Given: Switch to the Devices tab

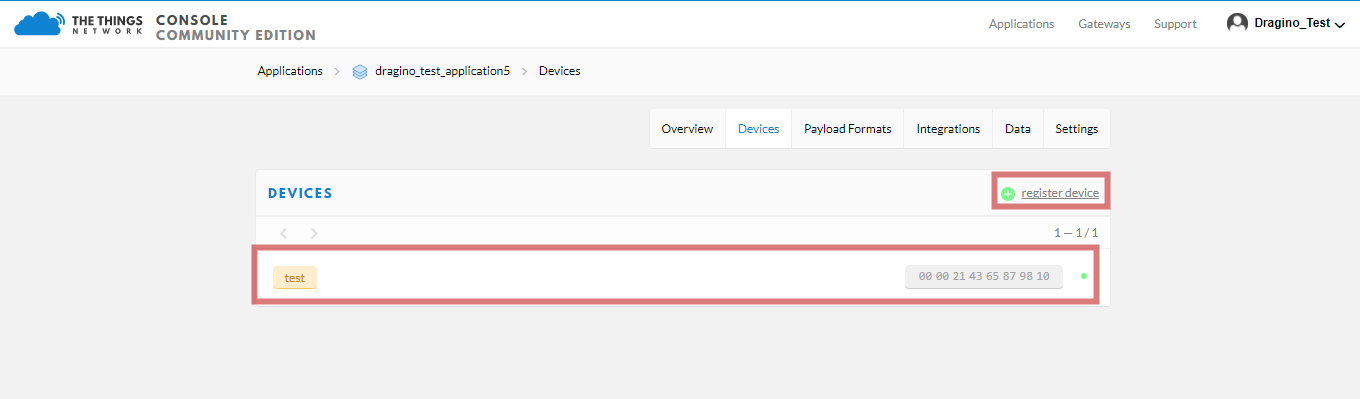Looking at the screenshot, I should coord(758,129).
